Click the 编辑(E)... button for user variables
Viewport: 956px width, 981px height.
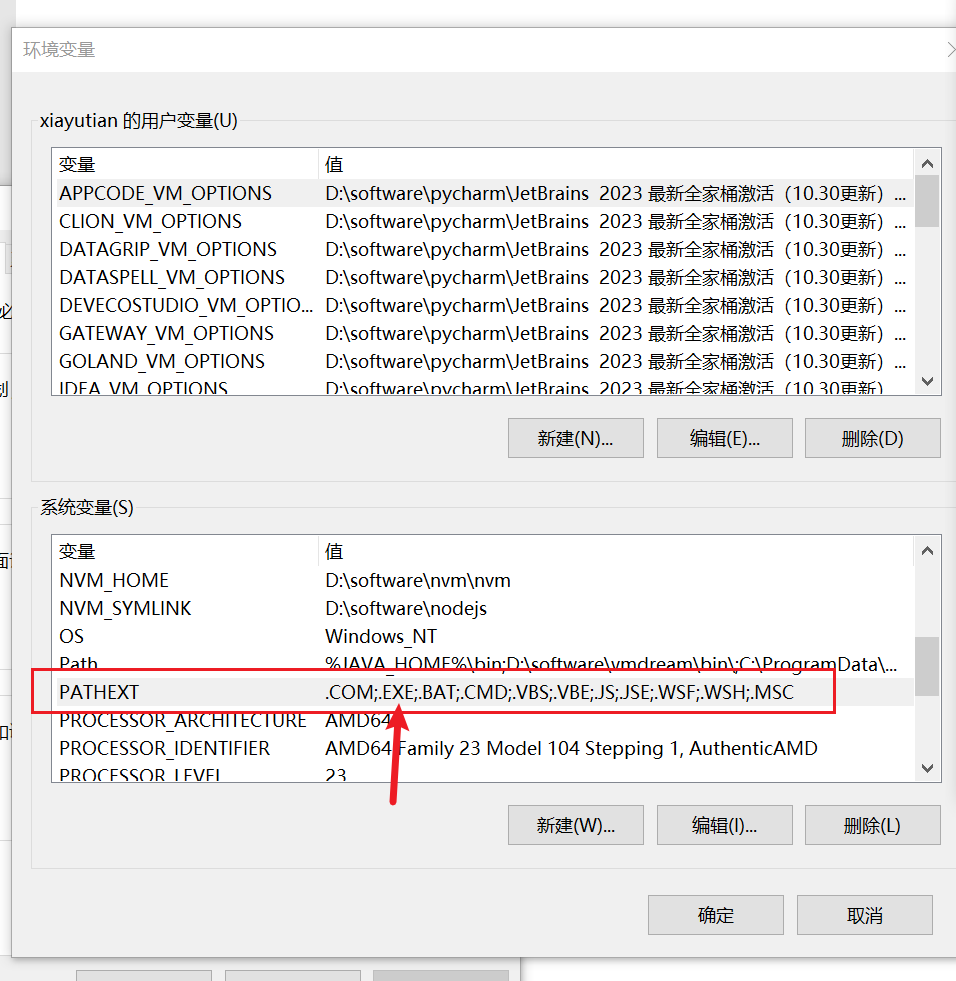(x=724, y=438)
